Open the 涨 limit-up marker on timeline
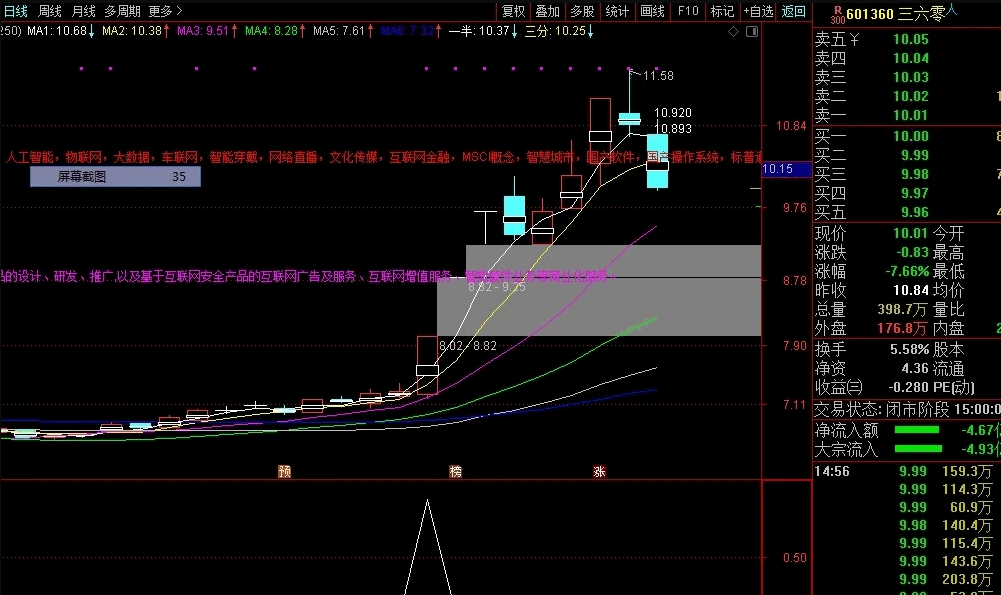The height and width of the screenshot is (595, 1001). [599, 471]
